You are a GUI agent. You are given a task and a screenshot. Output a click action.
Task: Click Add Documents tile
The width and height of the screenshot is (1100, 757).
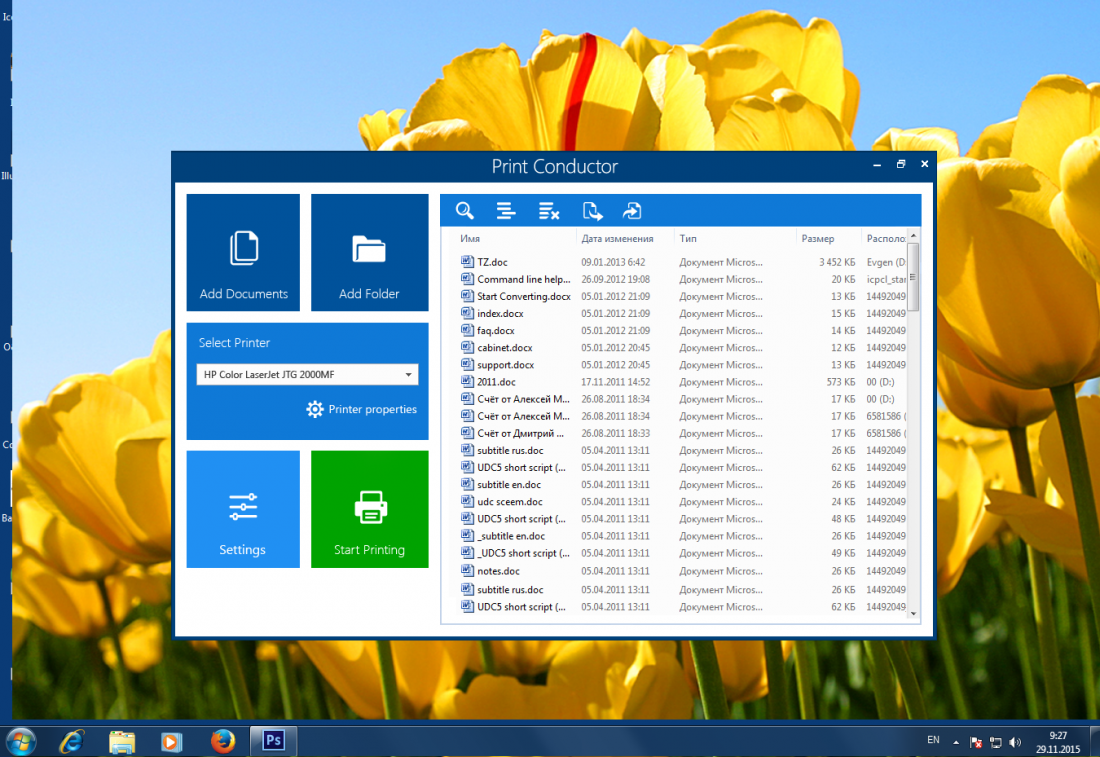click(x=243, y=253)
